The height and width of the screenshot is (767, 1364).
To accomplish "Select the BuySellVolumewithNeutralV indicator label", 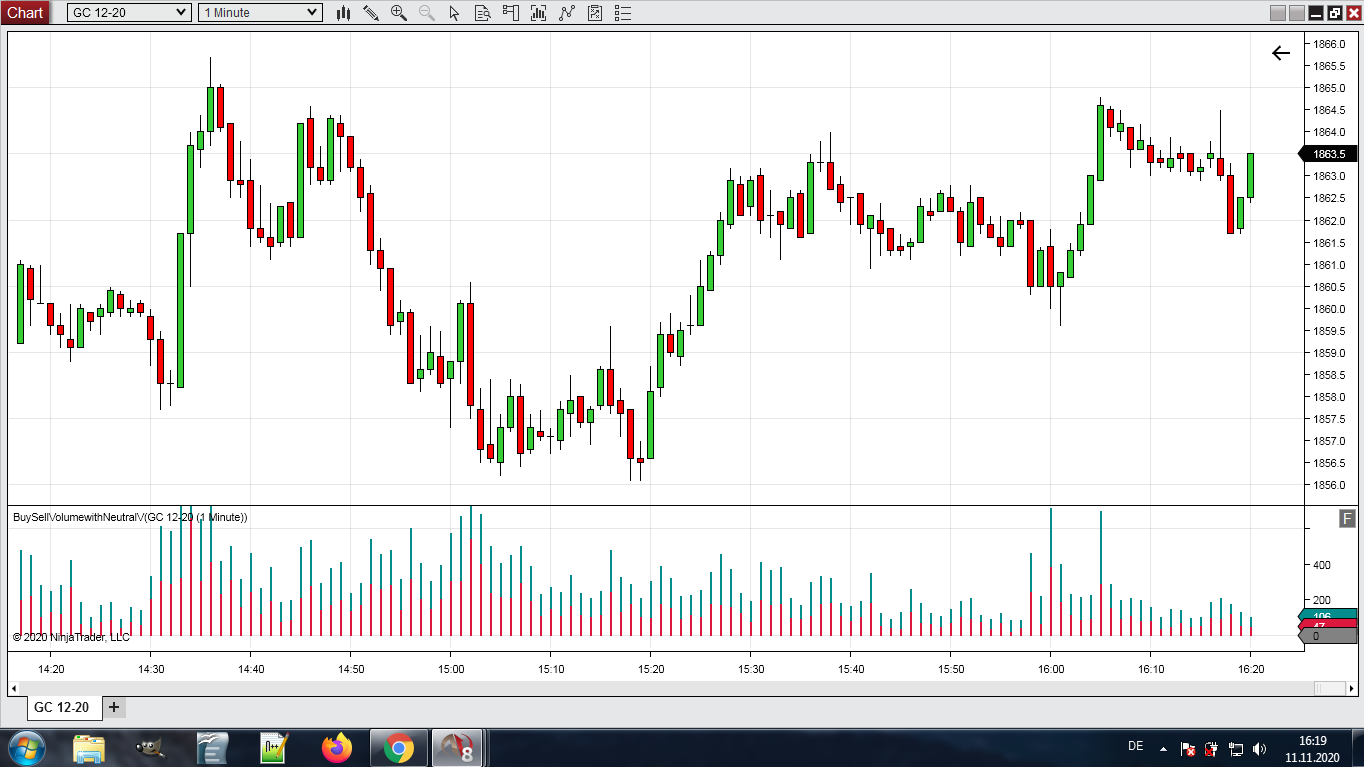I will click(x=130, y=517).
